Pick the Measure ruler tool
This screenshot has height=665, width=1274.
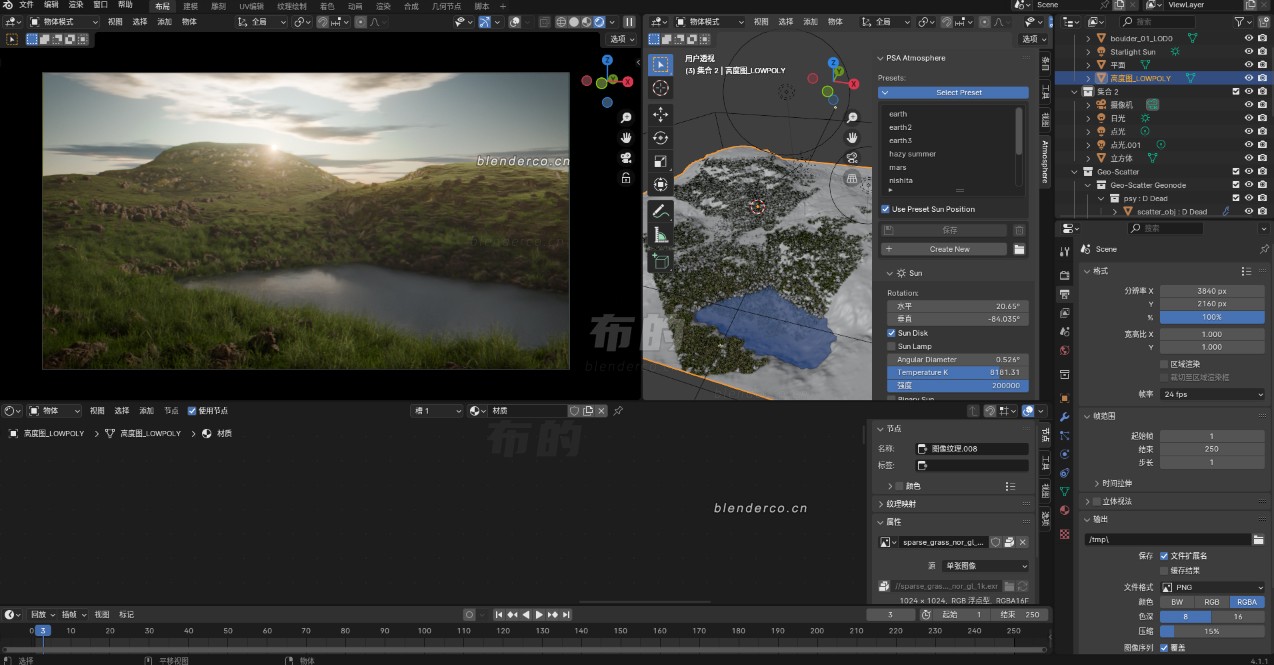point(661,235)
